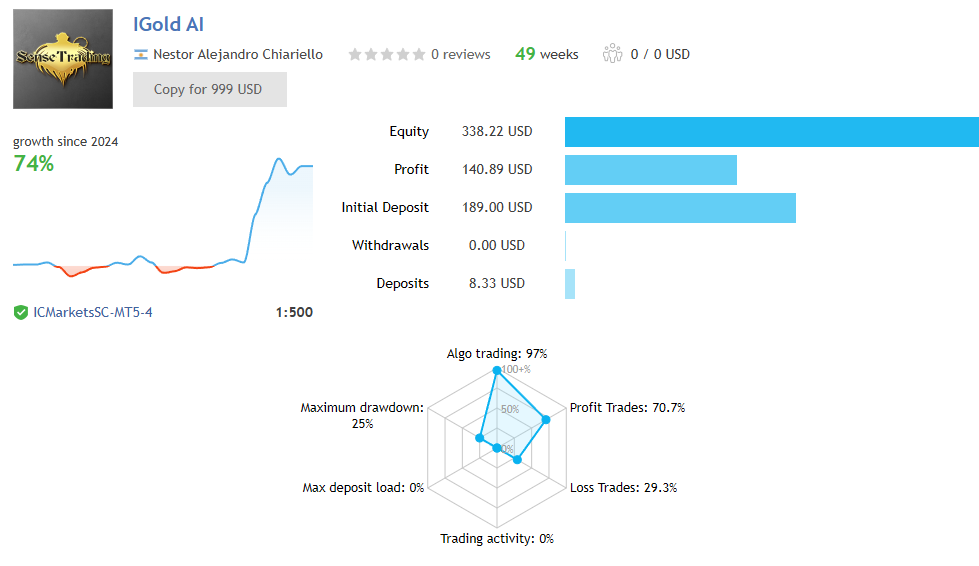Click the Algo trading point on radar chart

tap(496, 371)
